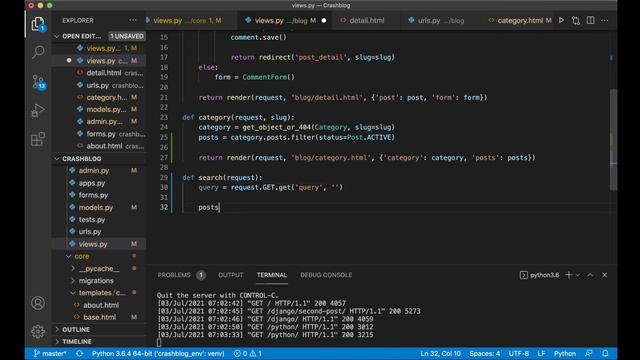640x360 pixels.
Task: Open the Search view in activity bar
Action: click(x=38, y=52)
